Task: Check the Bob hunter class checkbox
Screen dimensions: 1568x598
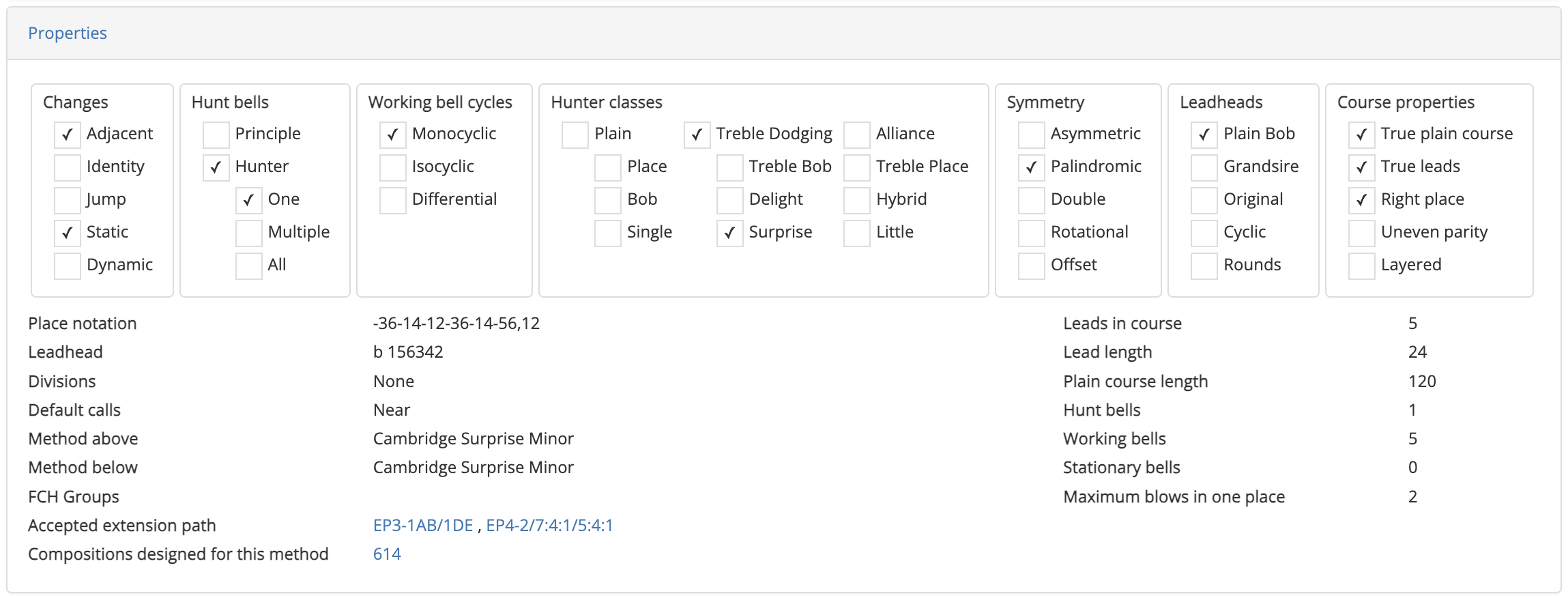Action: tap(608, 200)
